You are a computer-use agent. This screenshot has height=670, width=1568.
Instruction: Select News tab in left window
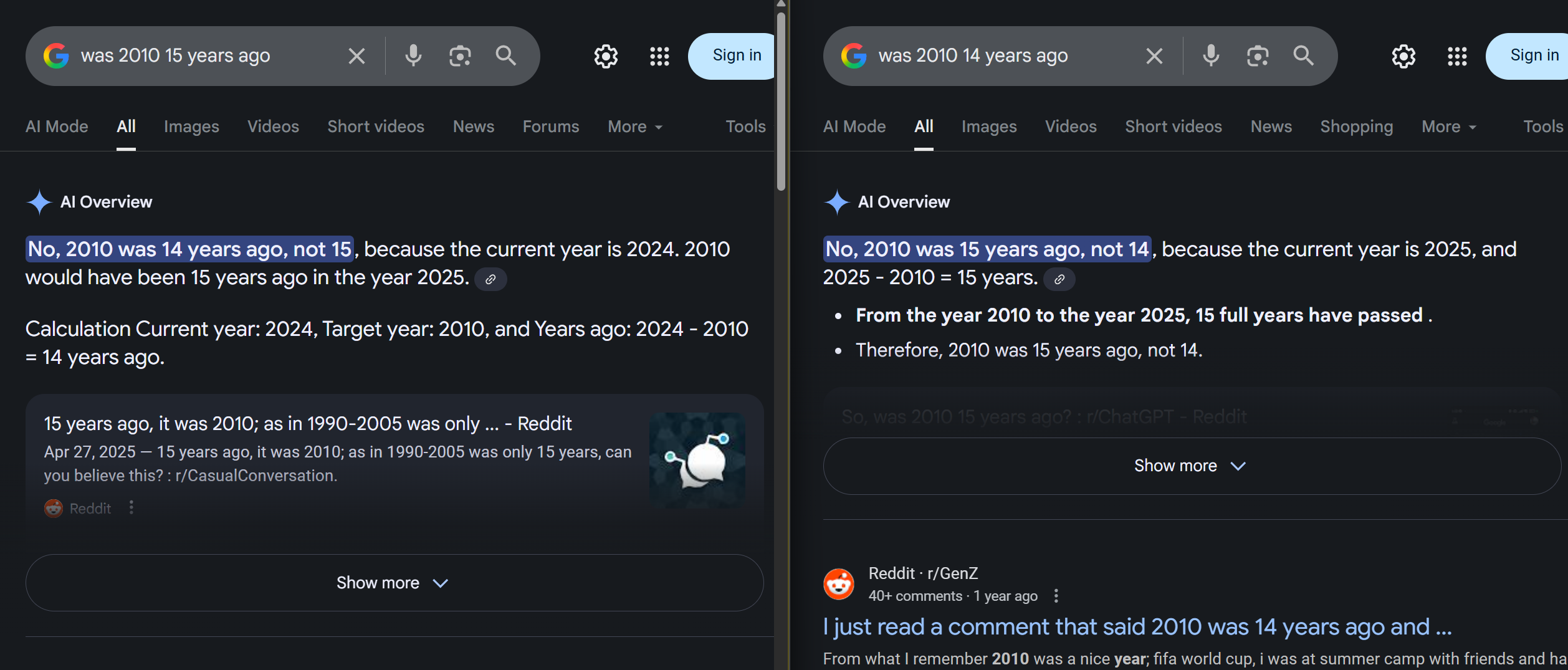[x=474, y=127]
